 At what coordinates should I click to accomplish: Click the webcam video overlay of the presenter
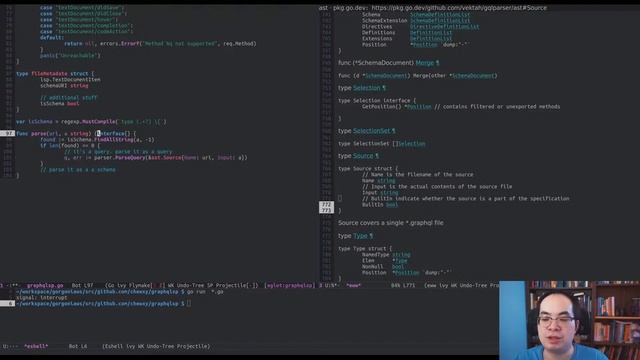point(569,320)
